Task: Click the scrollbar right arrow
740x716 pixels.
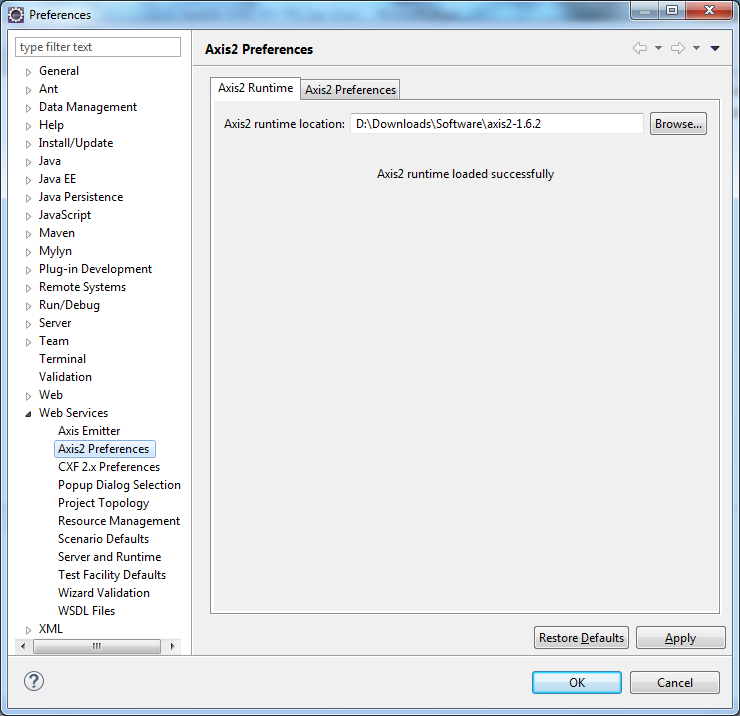Action: [x=173, y=646]
